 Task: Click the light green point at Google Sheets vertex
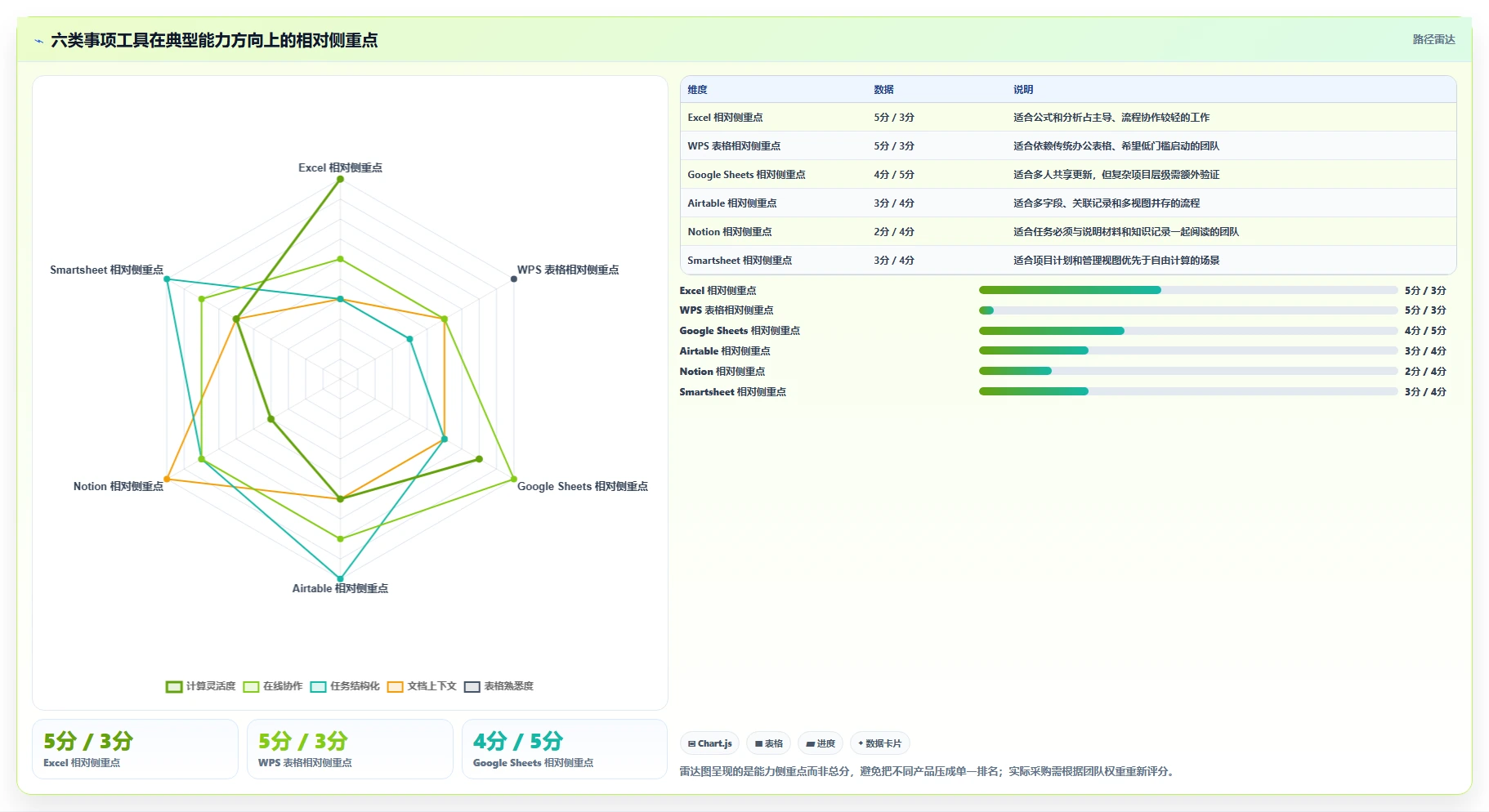click(x=513, y=479)
